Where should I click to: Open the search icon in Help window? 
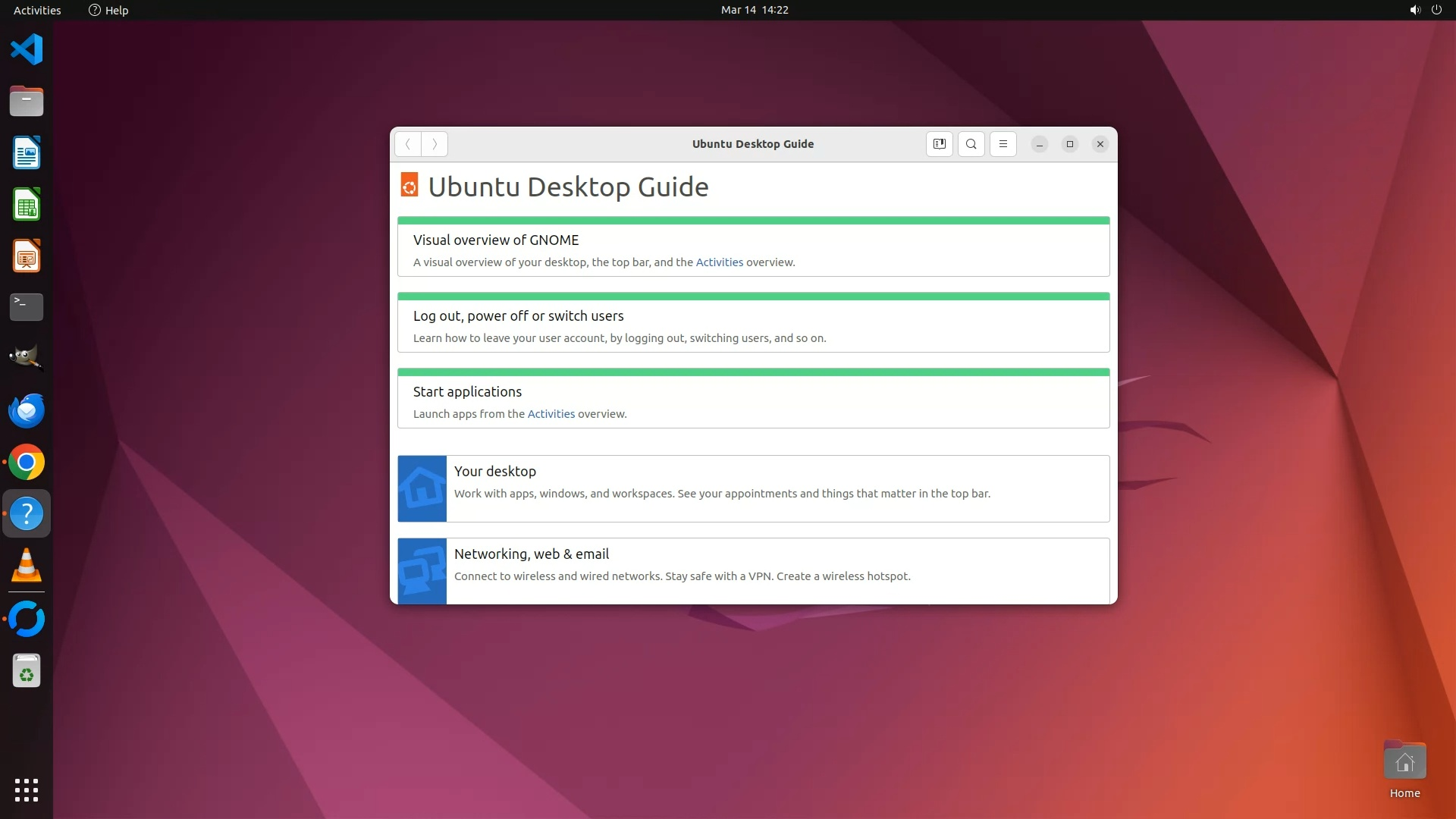[x=971, y=144]
